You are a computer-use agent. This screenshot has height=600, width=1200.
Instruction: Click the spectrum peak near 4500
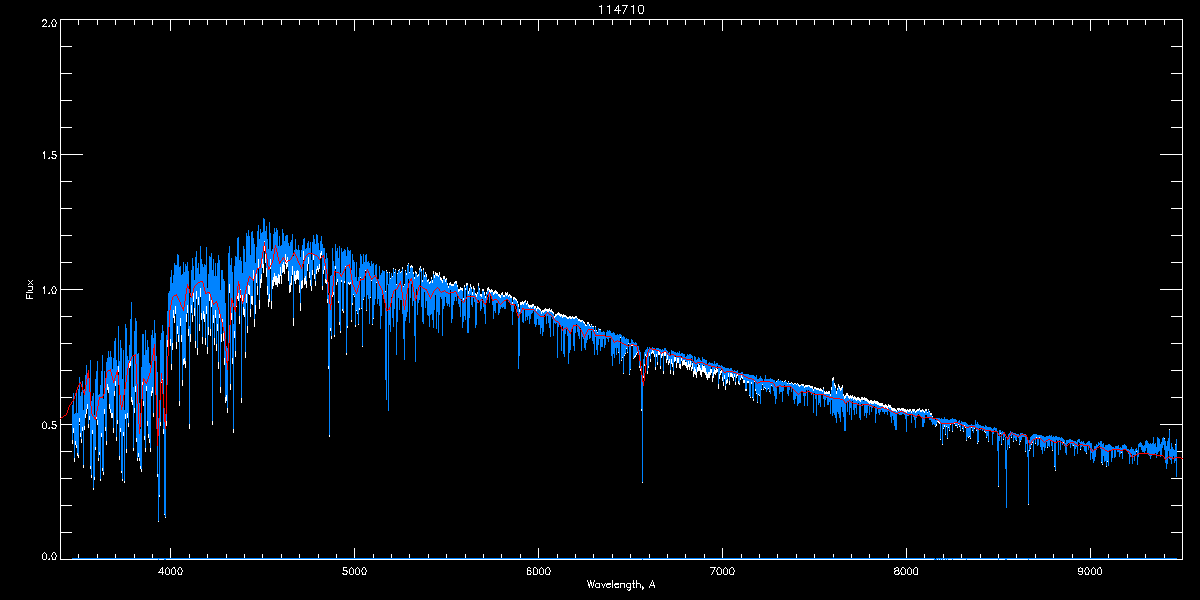click(264, 221)
